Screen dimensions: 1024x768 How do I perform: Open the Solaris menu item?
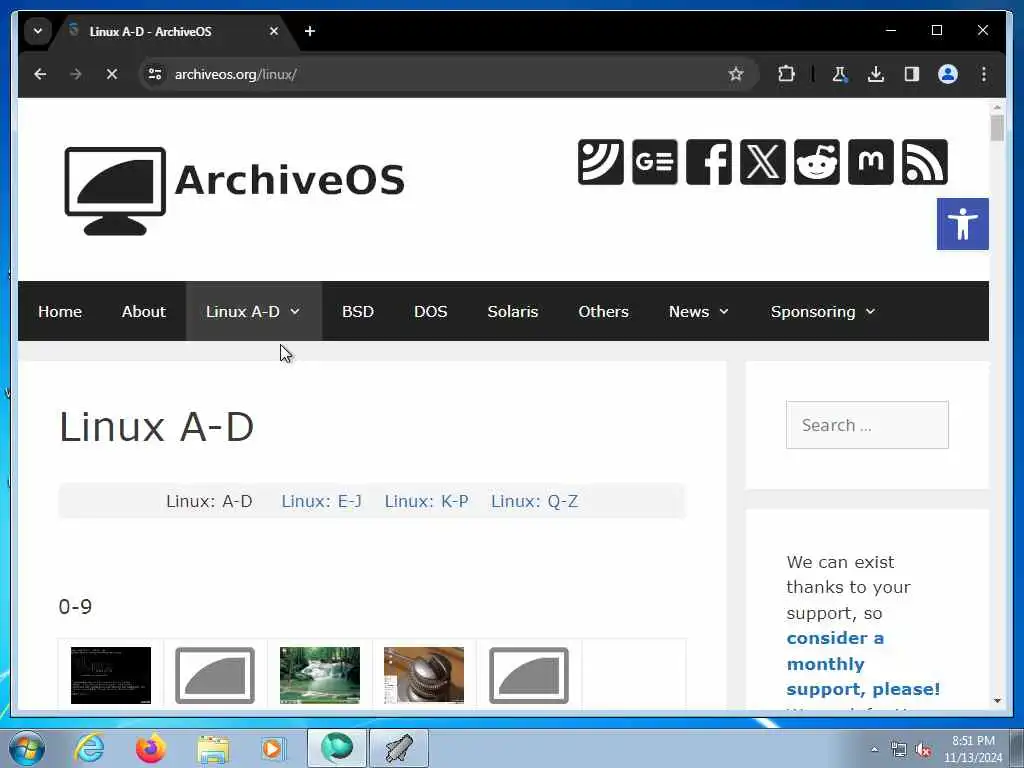coord(513,312)
